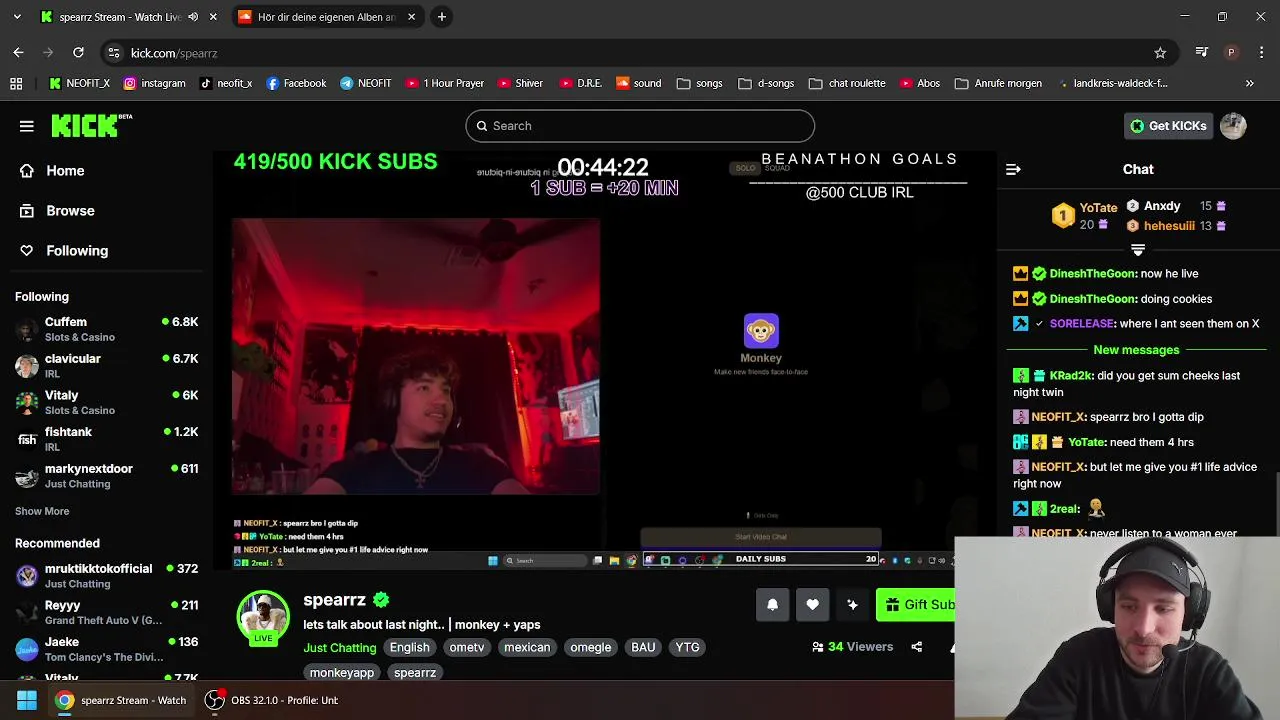The height and width of the screenshot is (720, 1280).
Task: Open the Chrome apps grid shortcut
Action: 16,84
